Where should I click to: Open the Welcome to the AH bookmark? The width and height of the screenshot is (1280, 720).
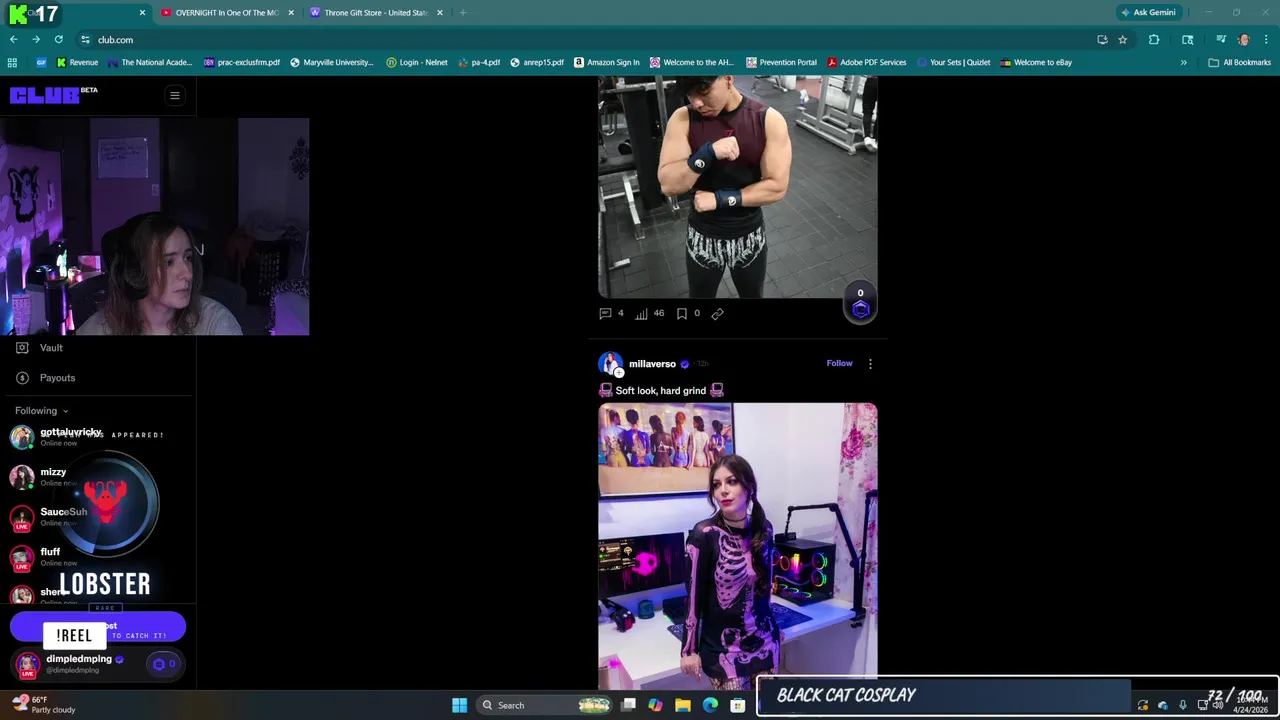pos(691,62)
